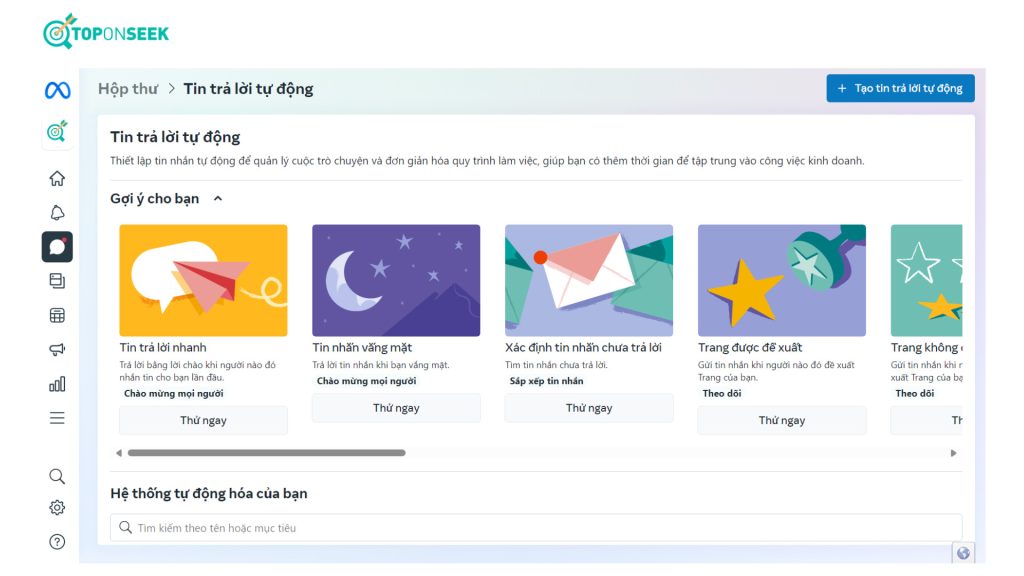Image resolution: width=1024 pixels, height=576 pixels.
Task: Click the Meta logo icon in sidebar
Action: (x=57, y=91)
